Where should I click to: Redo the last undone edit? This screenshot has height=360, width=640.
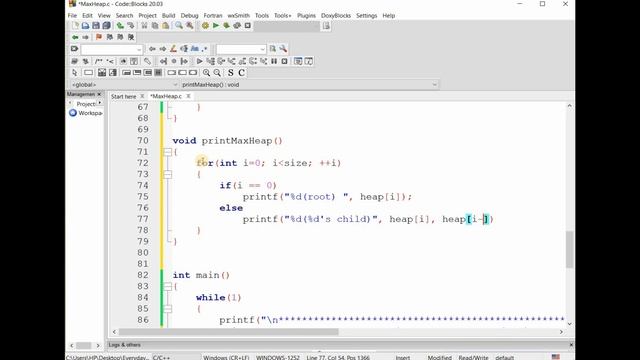click(x=131, y=26)
